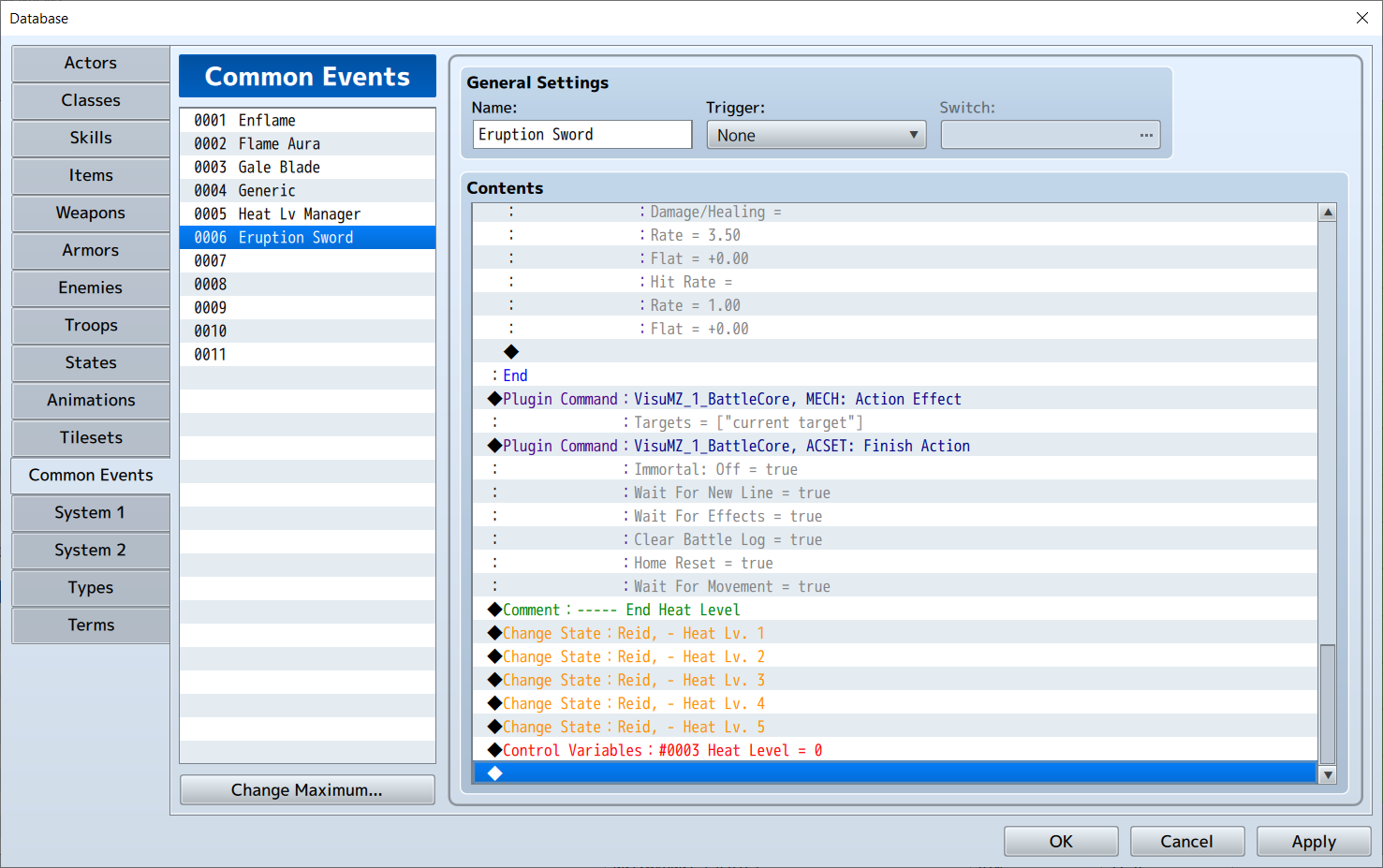1383x868 pixels.
Task: Click scrollbar down arrow in Contents
Action: point(1327,774)
